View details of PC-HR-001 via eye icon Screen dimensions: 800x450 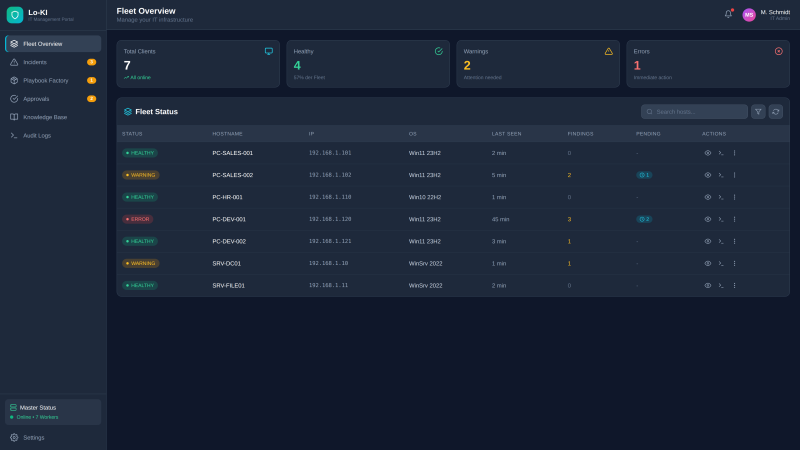coord(708,197)
